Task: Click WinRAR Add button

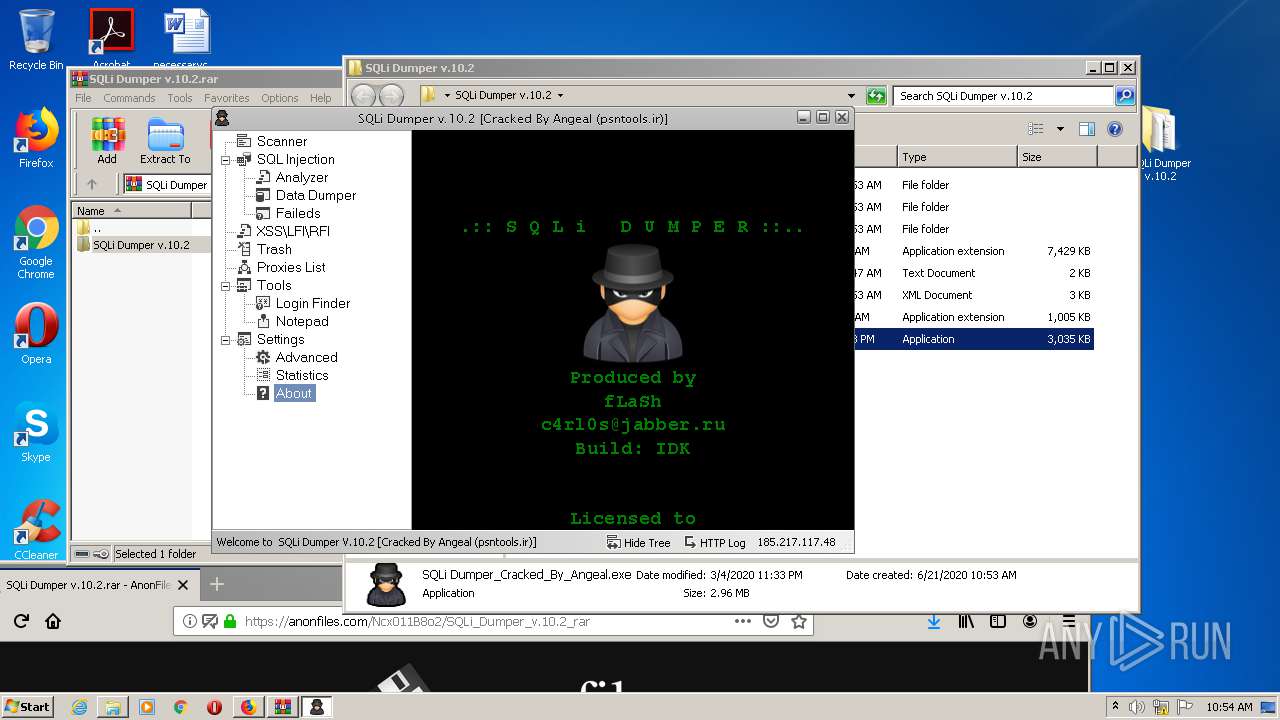Action: pos(107,141)
